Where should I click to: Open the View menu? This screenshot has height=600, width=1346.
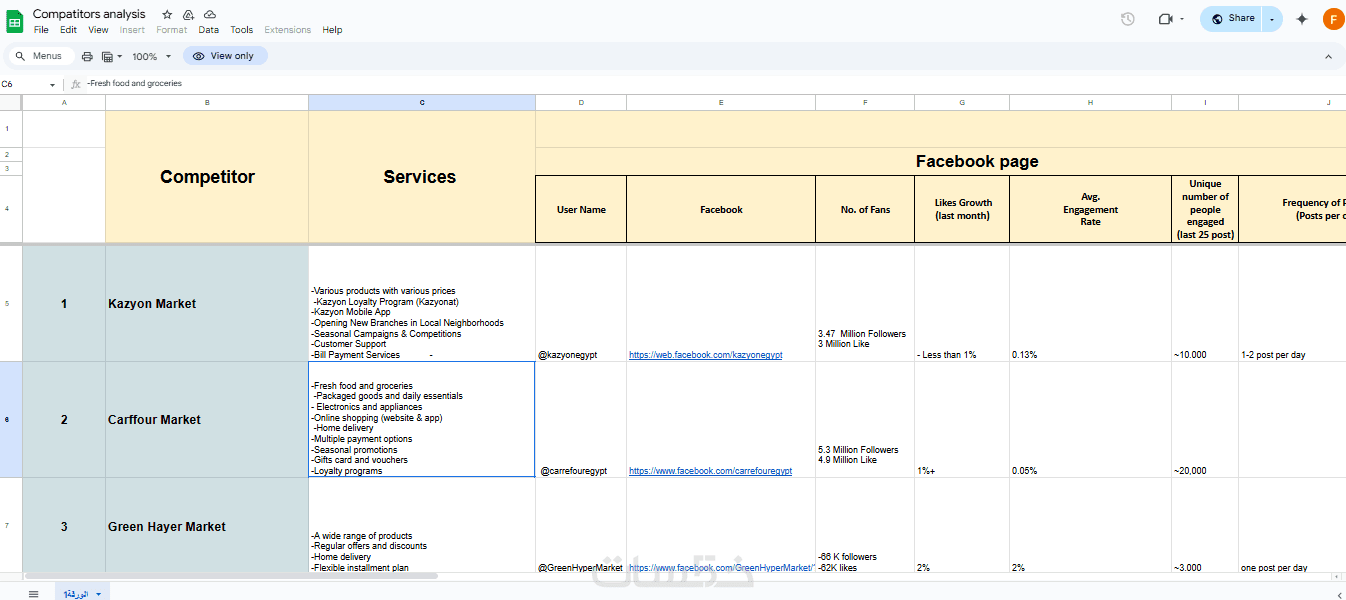tap(98, 30)
